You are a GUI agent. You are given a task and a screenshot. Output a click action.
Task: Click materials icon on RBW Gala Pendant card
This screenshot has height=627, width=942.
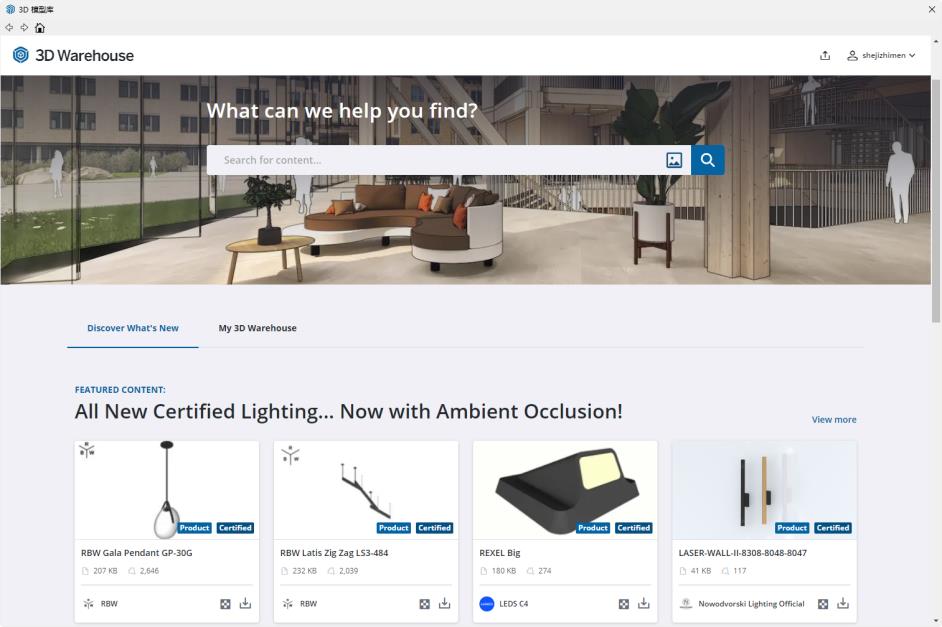[x=225, y=604]
